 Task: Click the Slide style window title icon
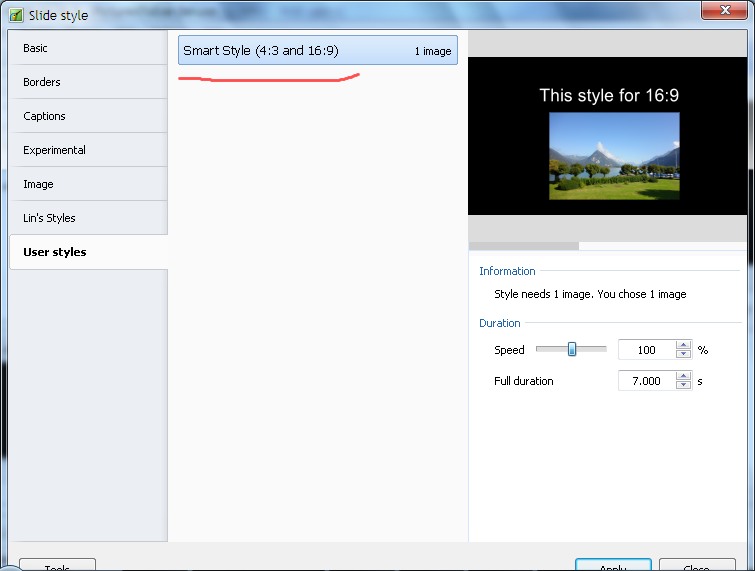[16, 16]
